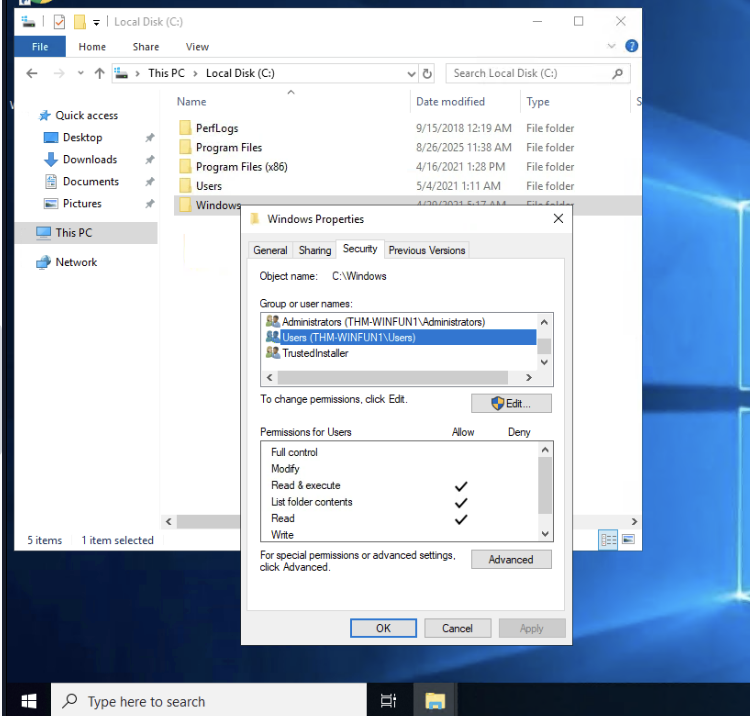
Task: Sort by the Name column header
Action: click(191, 101)
